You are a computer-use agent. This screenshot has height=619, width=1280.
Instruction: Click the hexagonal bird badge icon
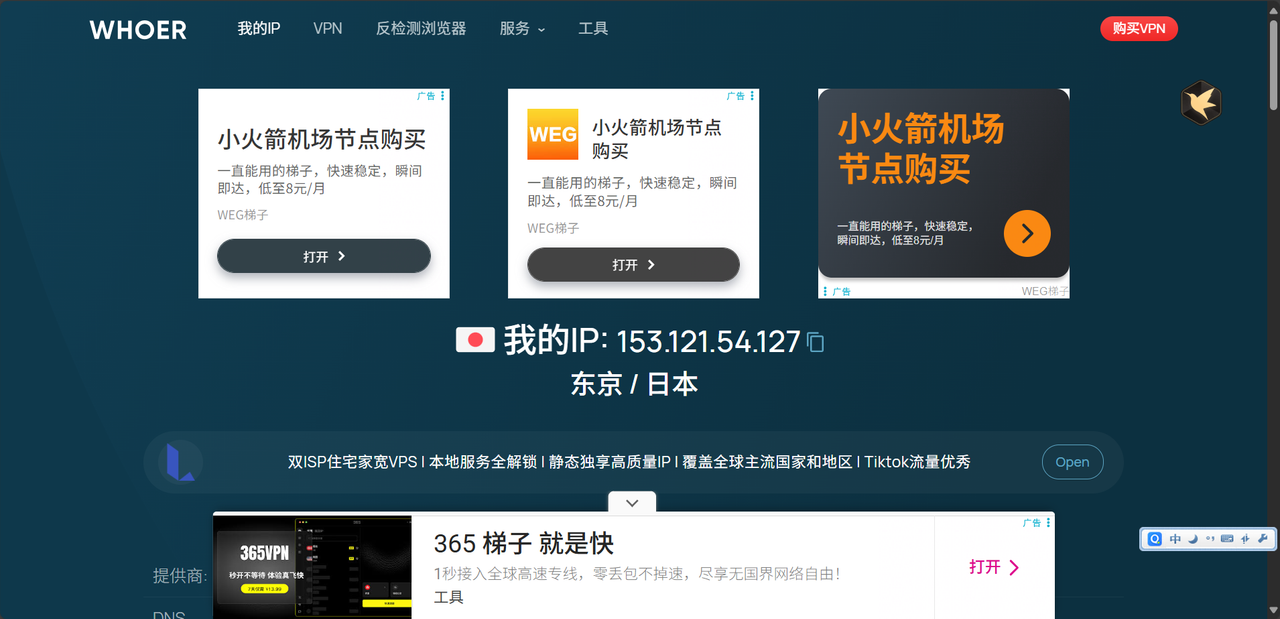[x=1200, y=102]
